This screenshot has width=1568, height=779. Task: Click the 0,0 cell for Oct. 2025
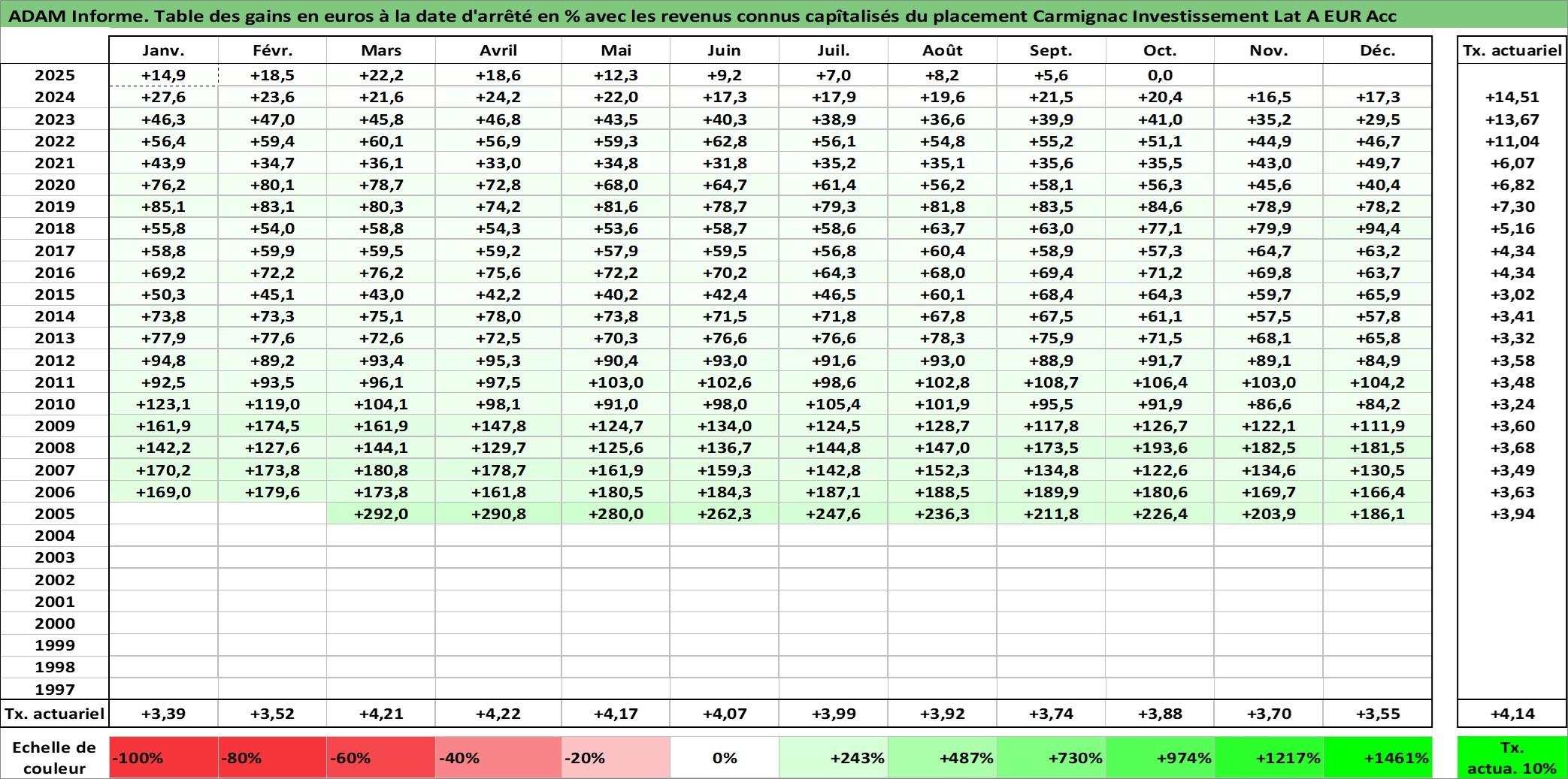click(1160, 75)
